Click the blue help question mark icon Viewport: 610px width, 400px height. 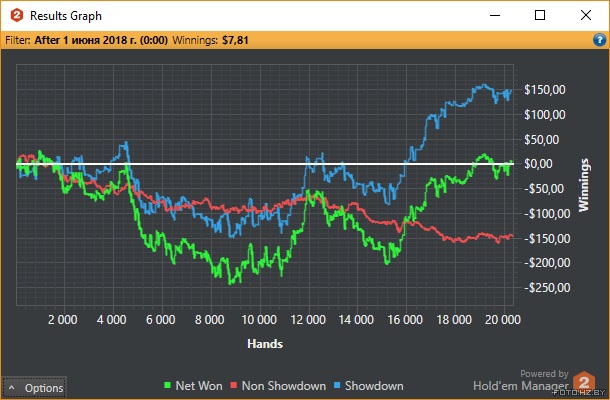tap(599, 40)
